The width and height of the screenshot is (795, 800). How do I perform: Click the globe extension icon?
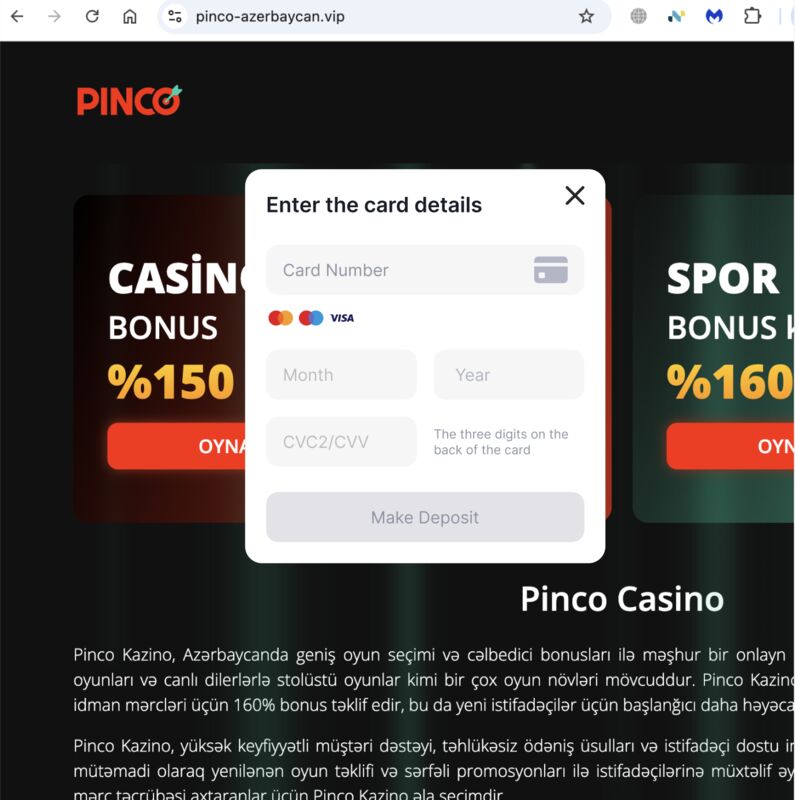click(638, 16)
